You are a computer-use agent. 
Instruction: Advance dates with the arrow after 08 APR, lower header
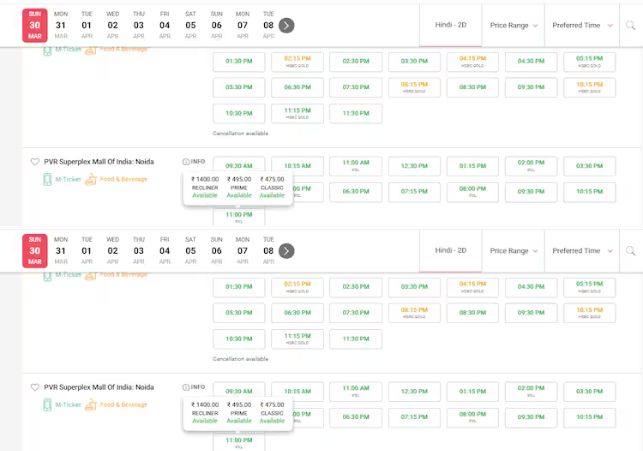286,251
